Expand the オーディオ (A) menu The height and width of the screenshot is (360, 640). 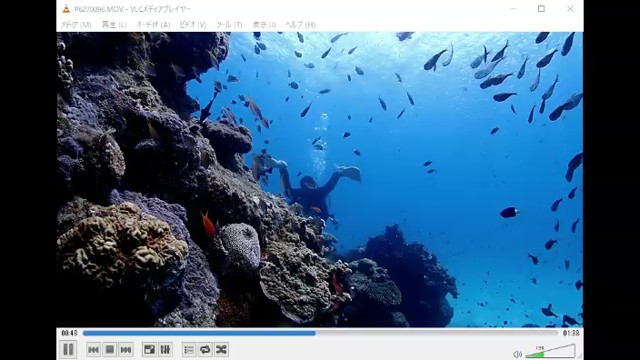[153, 24]
